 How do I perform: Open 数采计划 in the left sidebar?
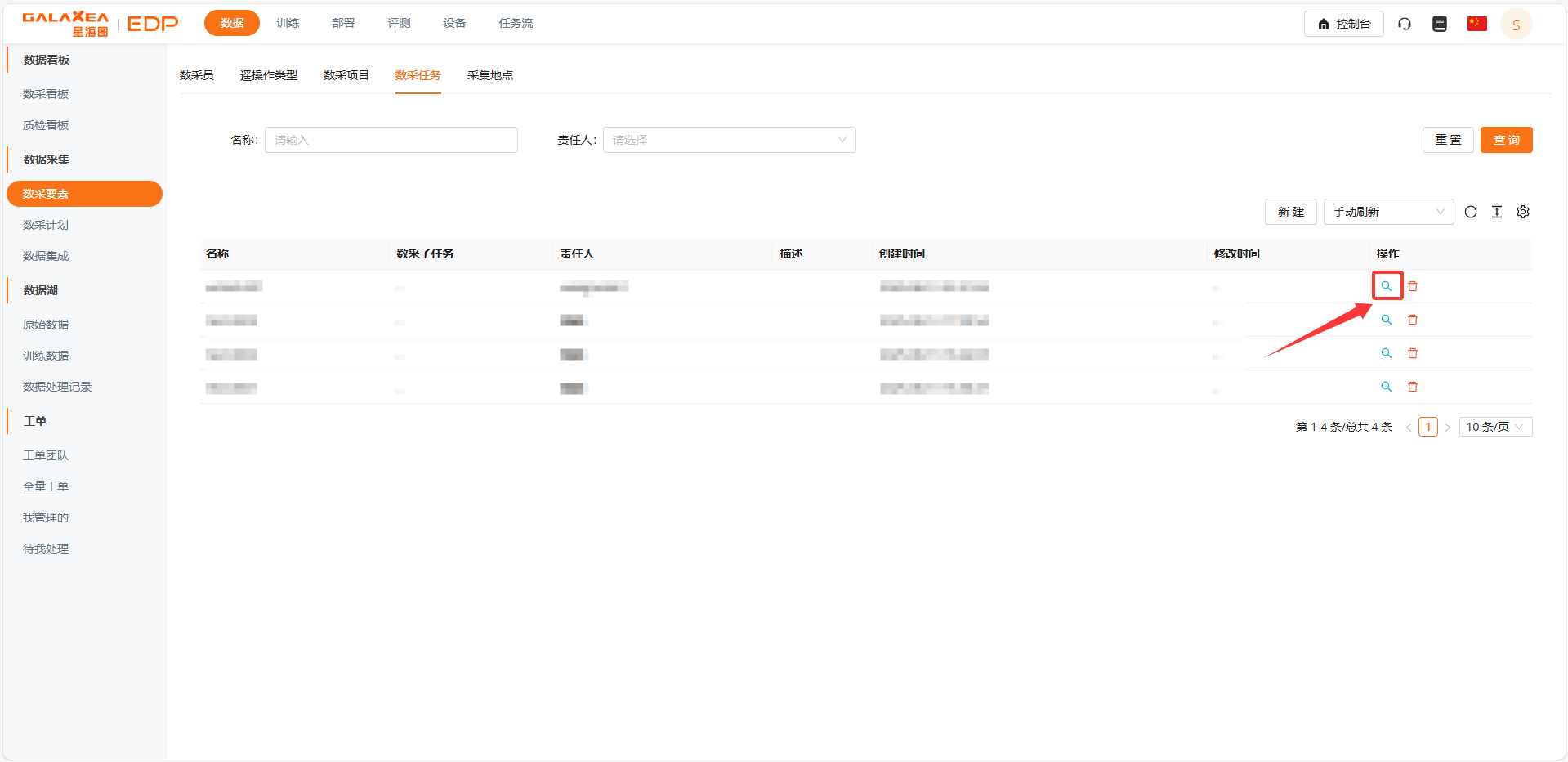click(46, 225)
